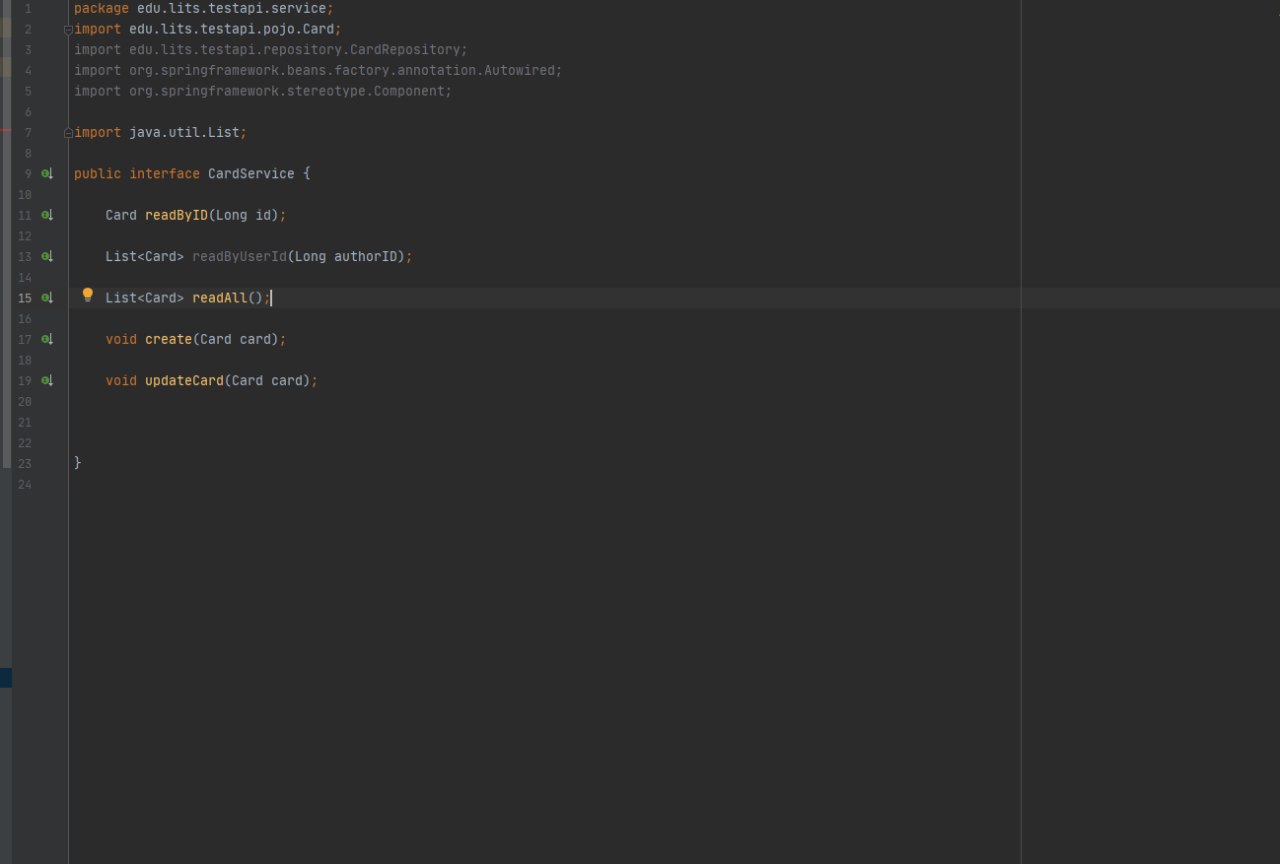Click the closing brace on line 23

pyautogui.click(x=78, y=463)
